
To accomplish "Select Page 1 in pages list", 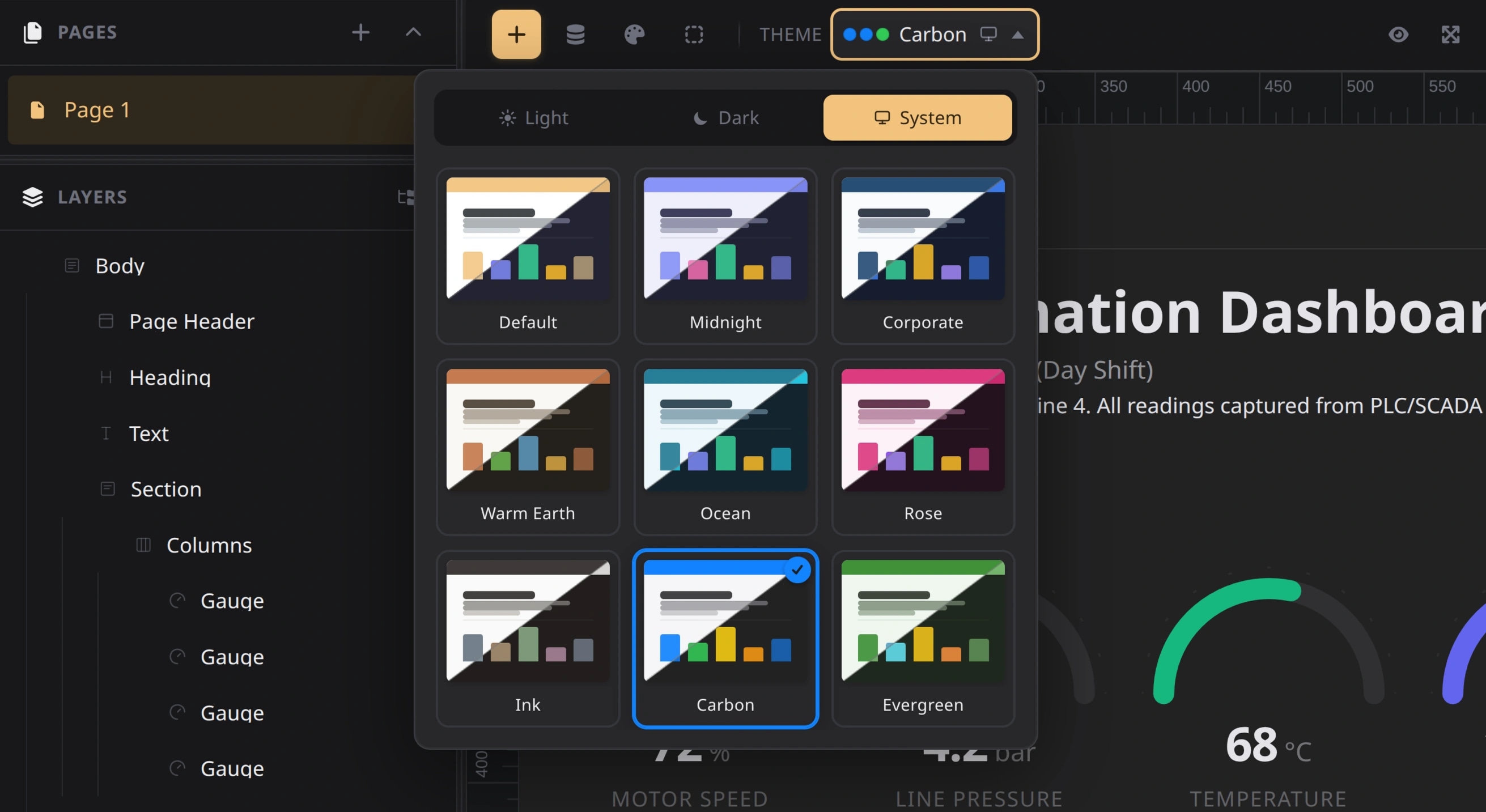I will 213,109.
